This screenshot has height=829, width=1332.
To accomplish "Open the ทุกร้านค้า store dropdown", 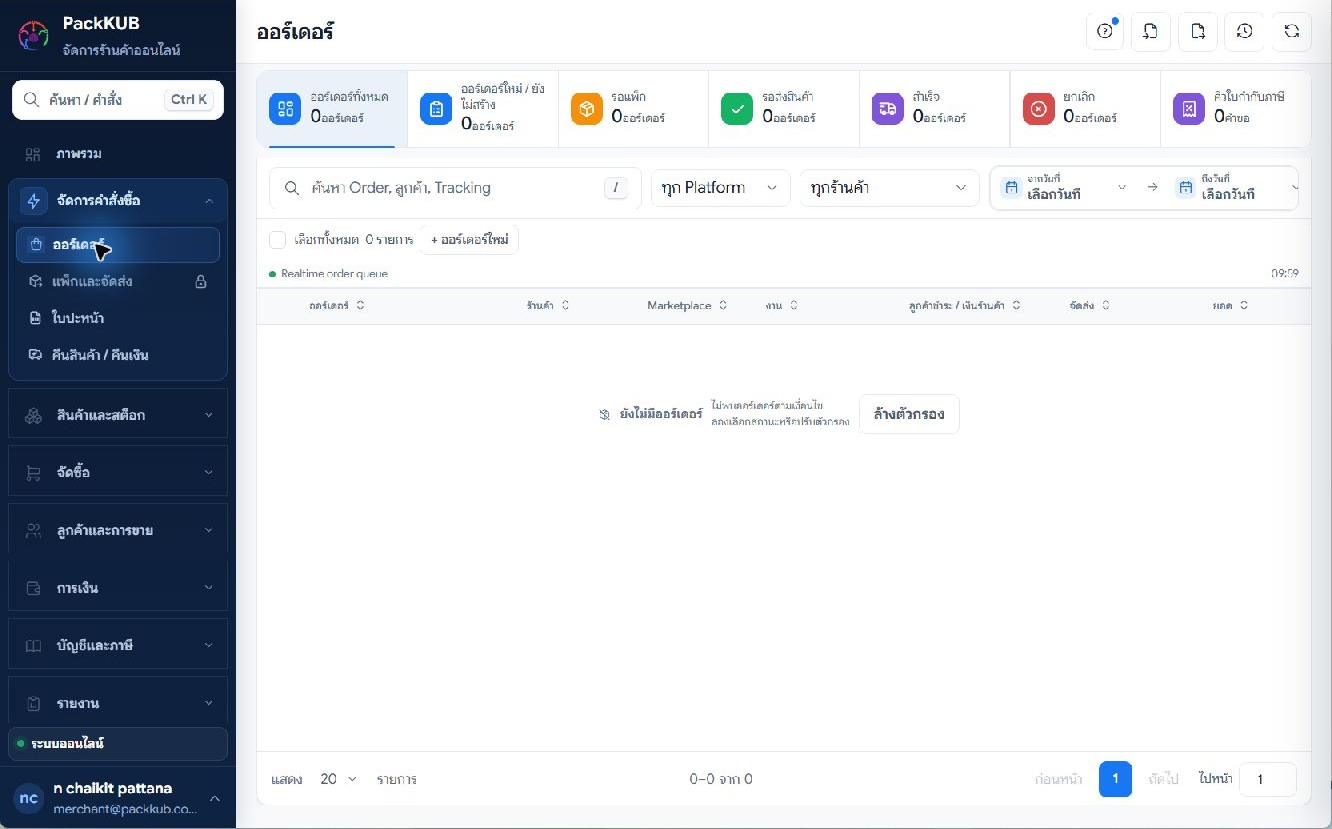I will [x=889, y=188].
